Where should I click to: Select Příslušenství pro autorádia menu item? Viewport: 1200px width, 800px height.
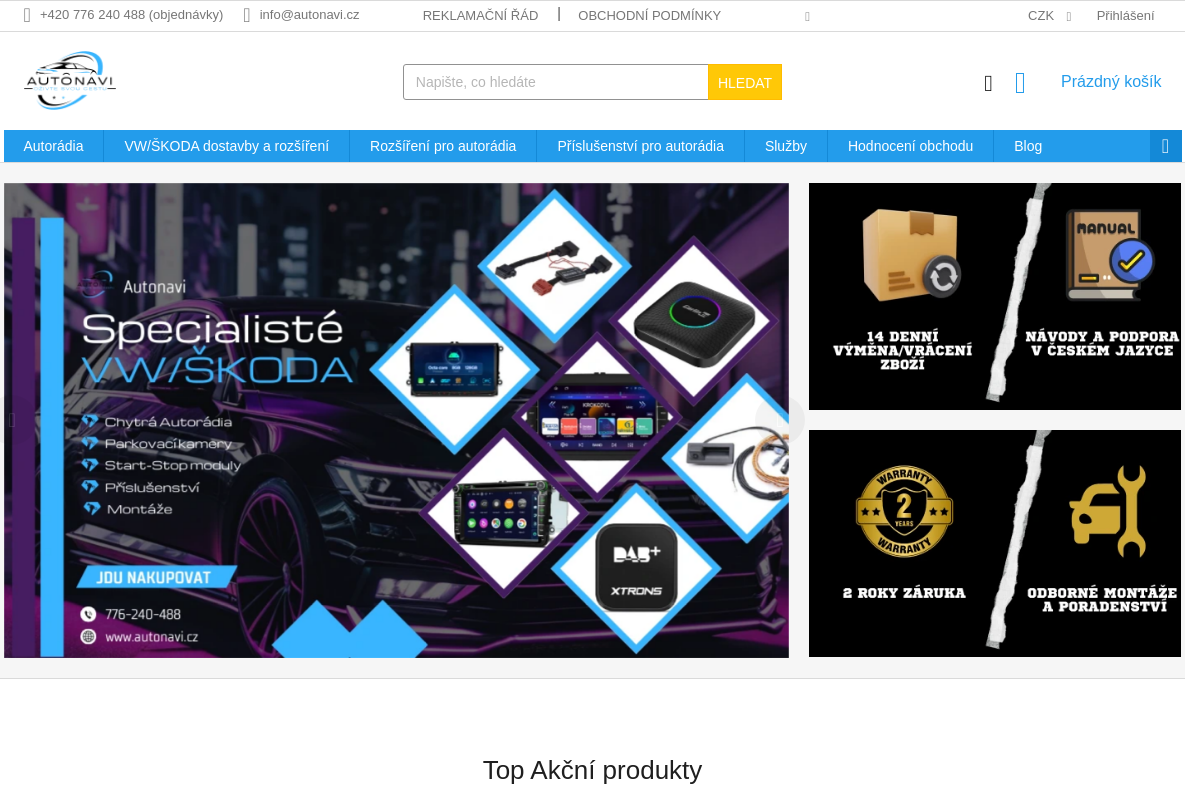point(640,146)
